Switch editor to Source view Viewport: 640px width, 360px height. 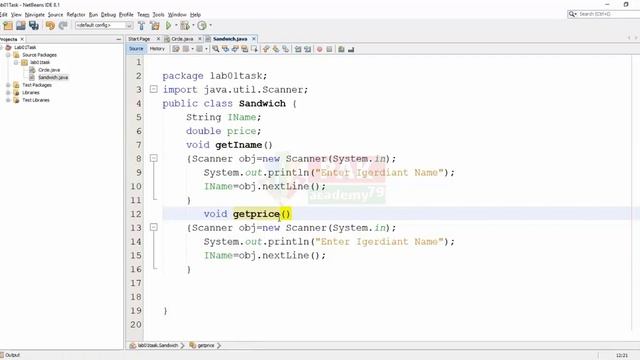136,49
